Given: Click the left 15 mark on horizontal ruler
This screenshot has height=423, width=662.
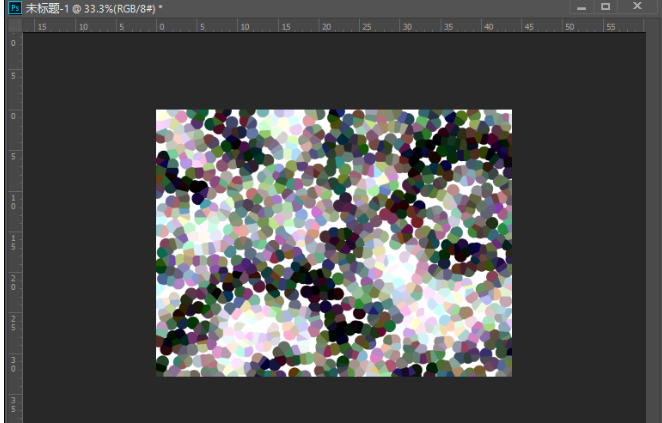Looking at the screenshot, I should (x=42, y=26).
